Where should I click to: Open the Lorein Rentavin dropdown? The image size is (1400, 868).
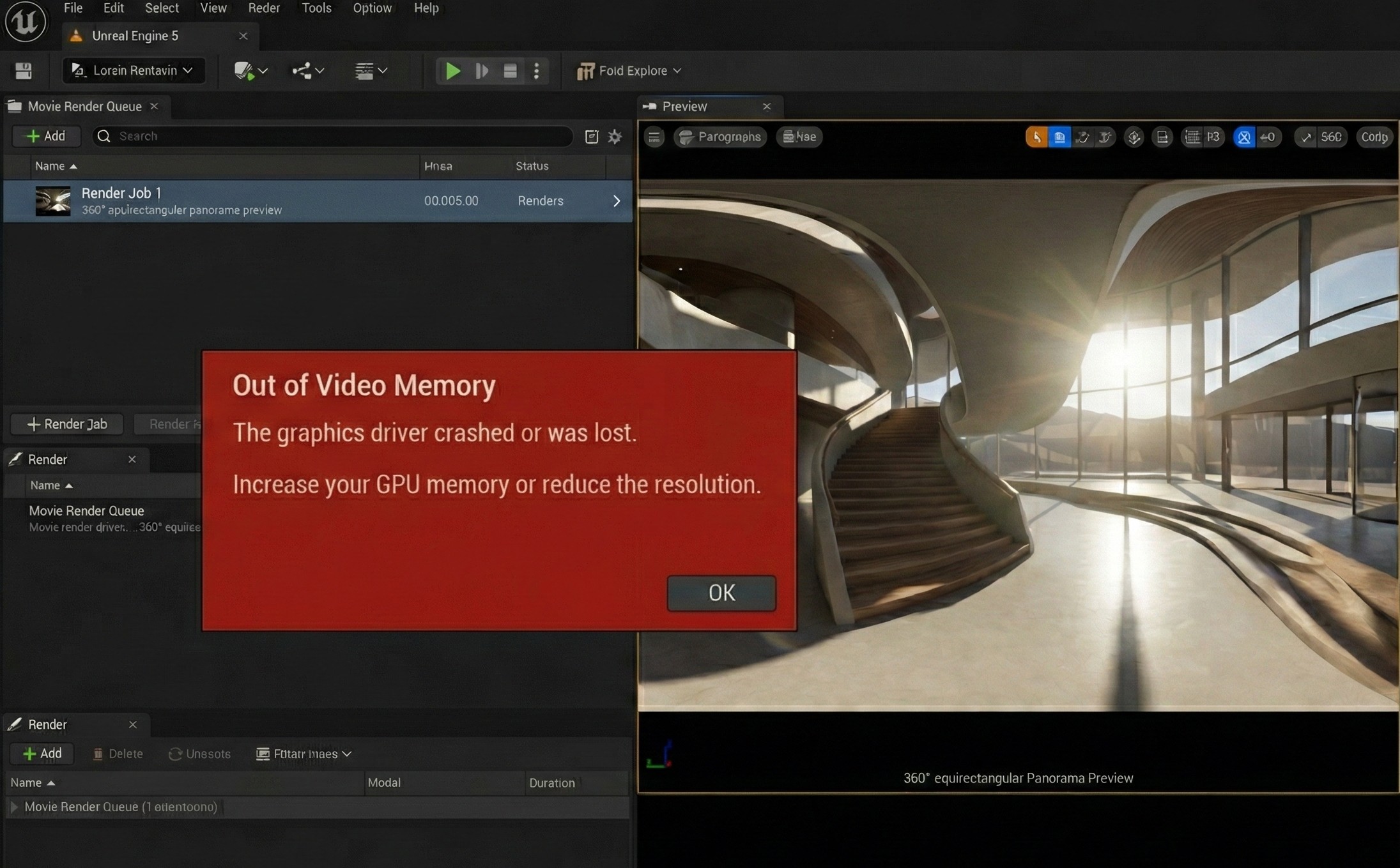pos(134,71)
